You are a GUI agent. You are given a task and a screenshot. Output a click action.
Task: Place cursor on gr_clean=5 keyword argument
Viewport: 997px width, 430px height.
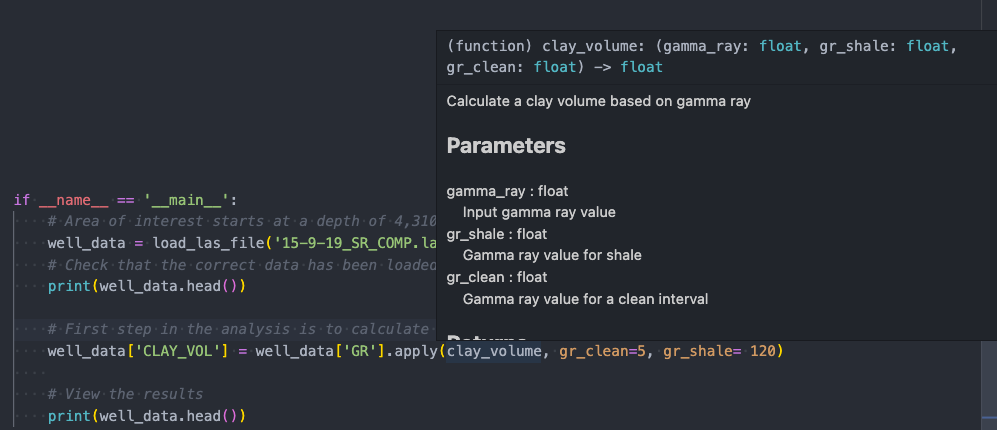click(602, 351)
